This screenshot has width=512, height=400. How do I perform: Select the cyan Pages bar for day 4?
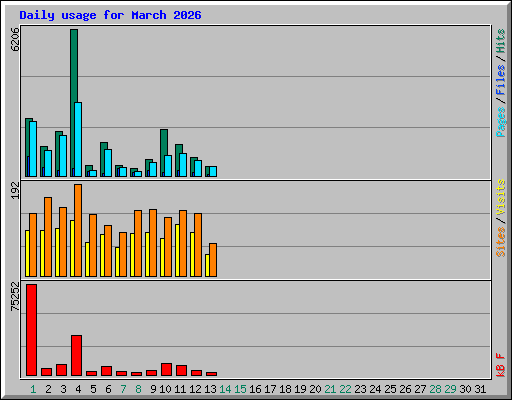[78, 139]
